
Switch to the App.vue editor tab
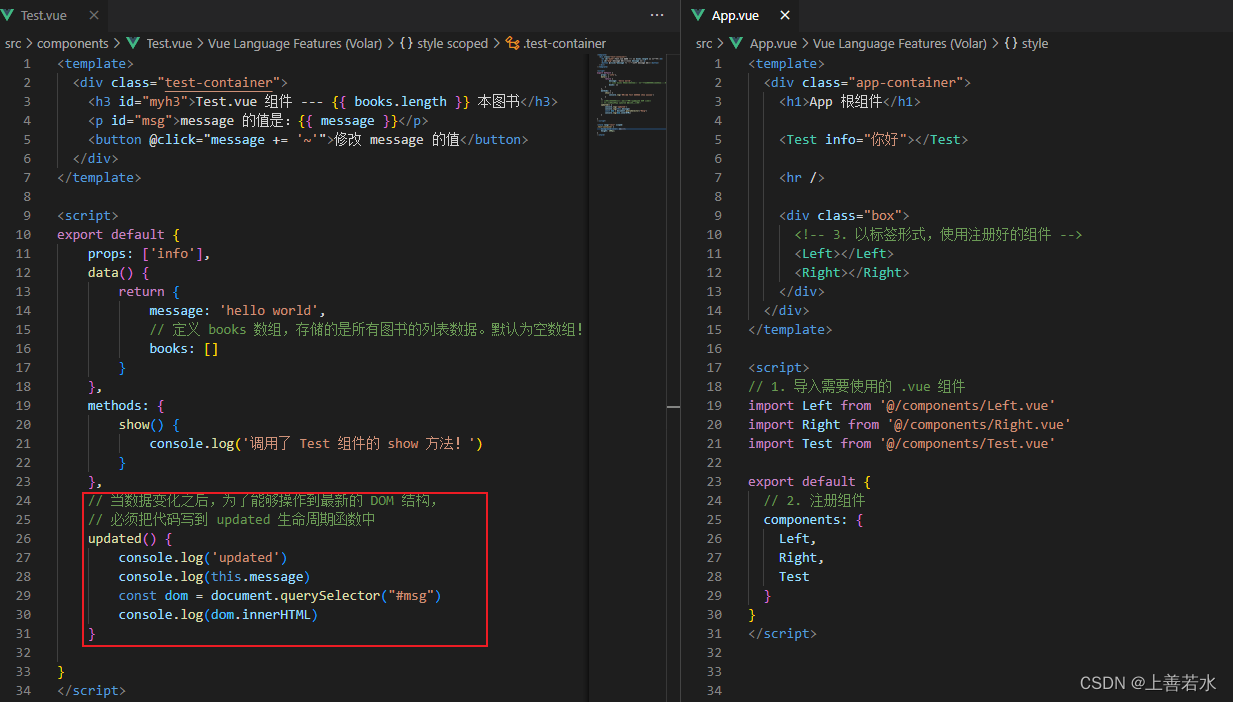point(740,15)
